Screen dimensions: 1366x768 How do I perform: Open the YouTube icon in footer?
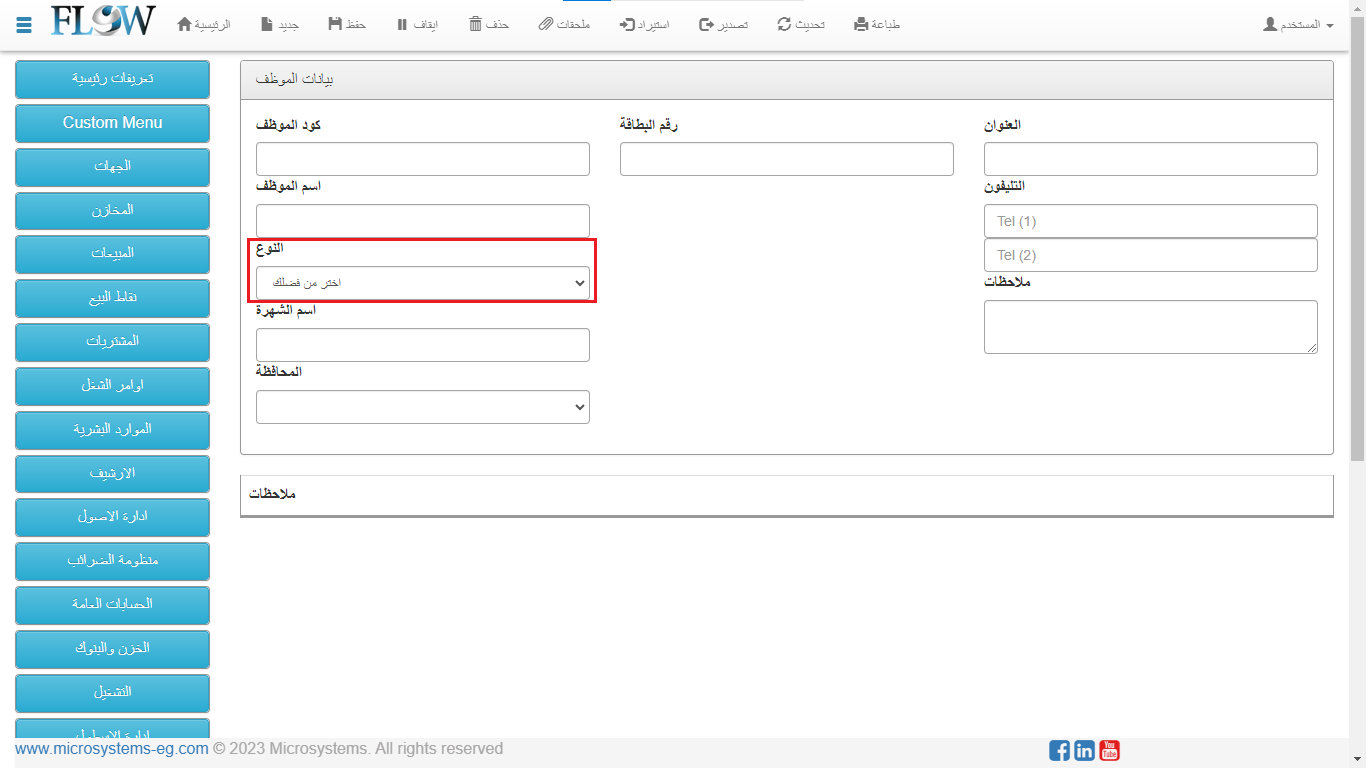tap(1109, 750)
